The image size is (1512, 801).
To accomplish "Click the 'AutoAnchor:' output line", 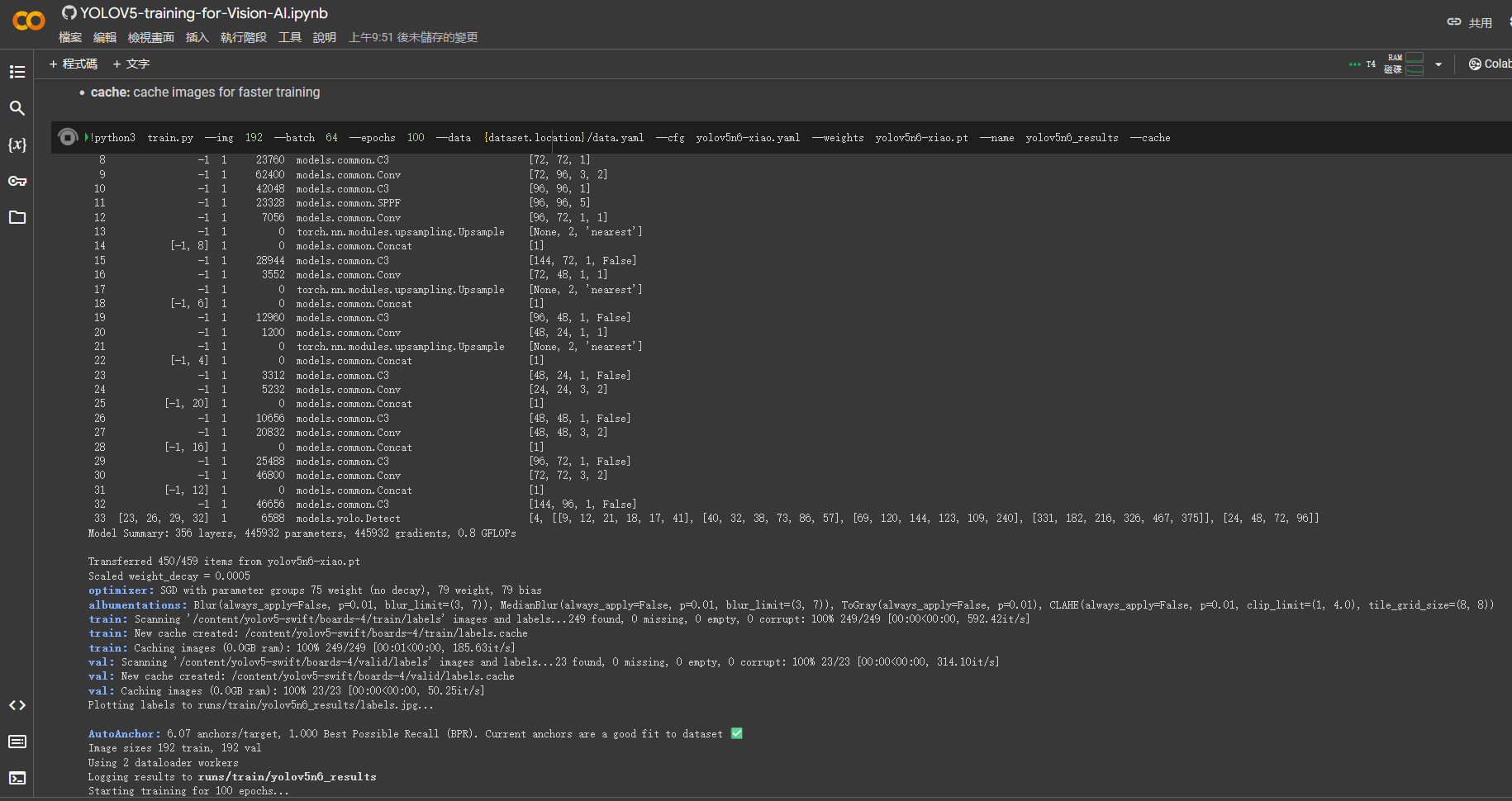I will 416,734.
